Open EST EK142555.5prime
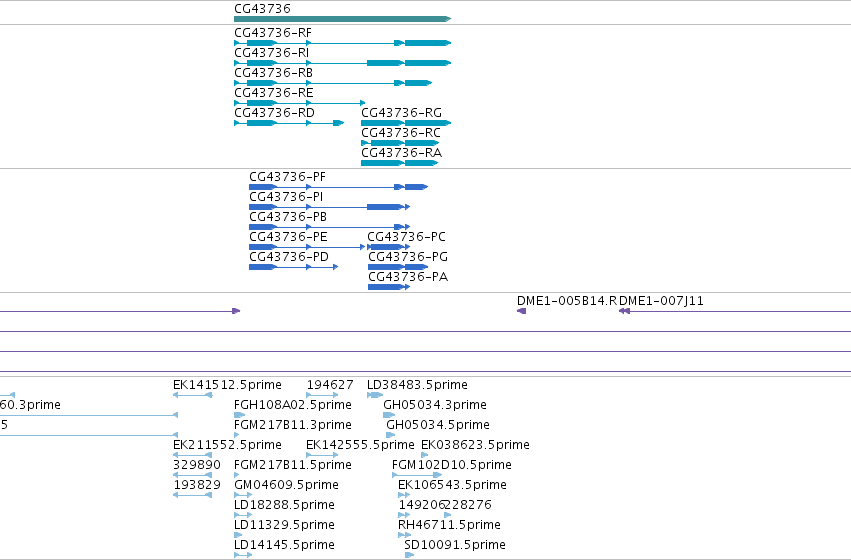This screenshot has height=560, width=851. [360, 446]
